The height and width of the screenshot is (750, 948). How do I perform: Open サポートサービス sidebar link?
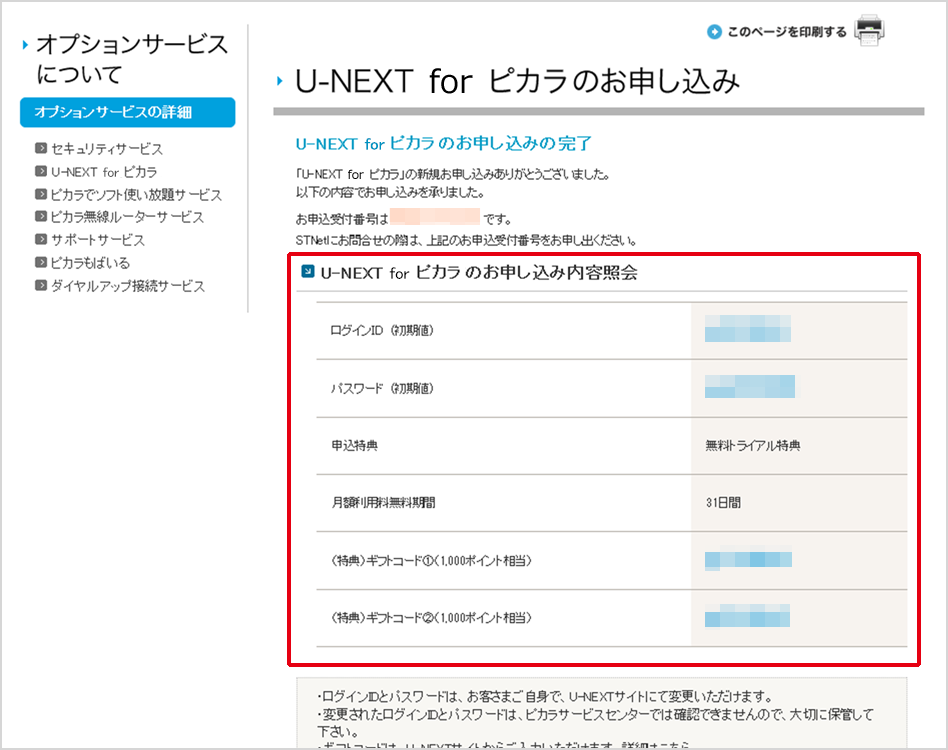(x=98, y=240)
